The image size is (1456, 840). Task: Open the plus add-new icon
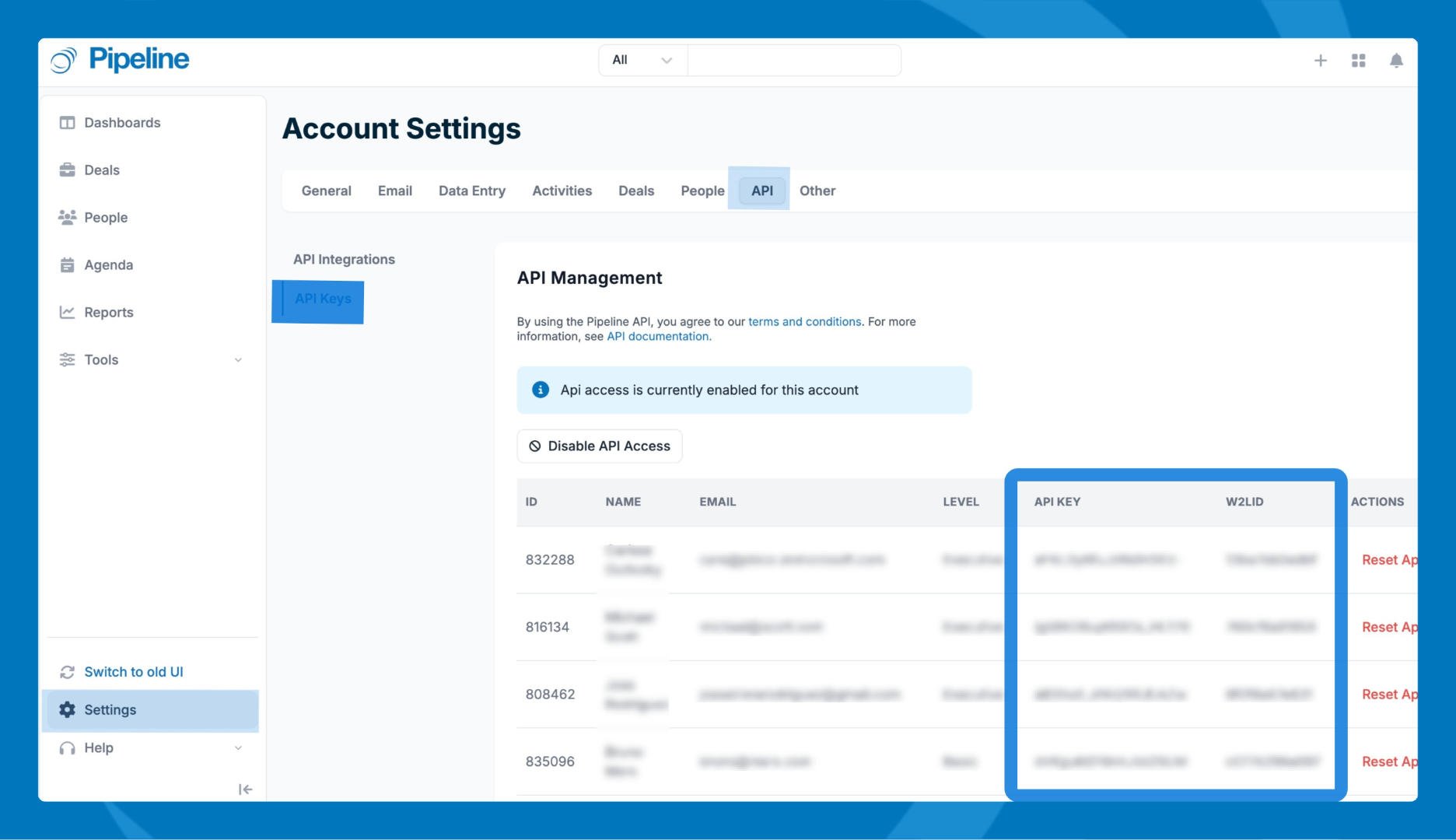click(x=1320, y=61)
